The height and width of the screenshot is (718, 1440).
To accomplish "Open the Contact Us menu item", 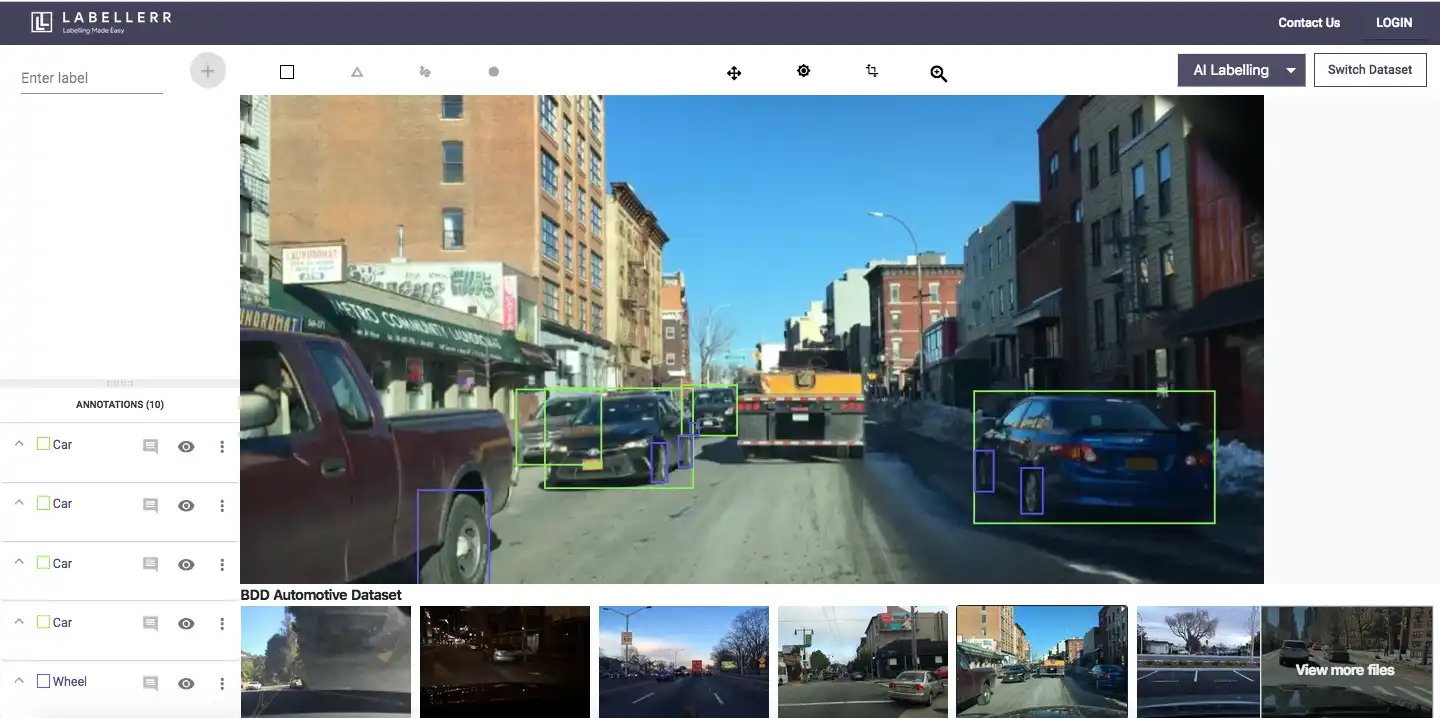I will pos(1308,22).
